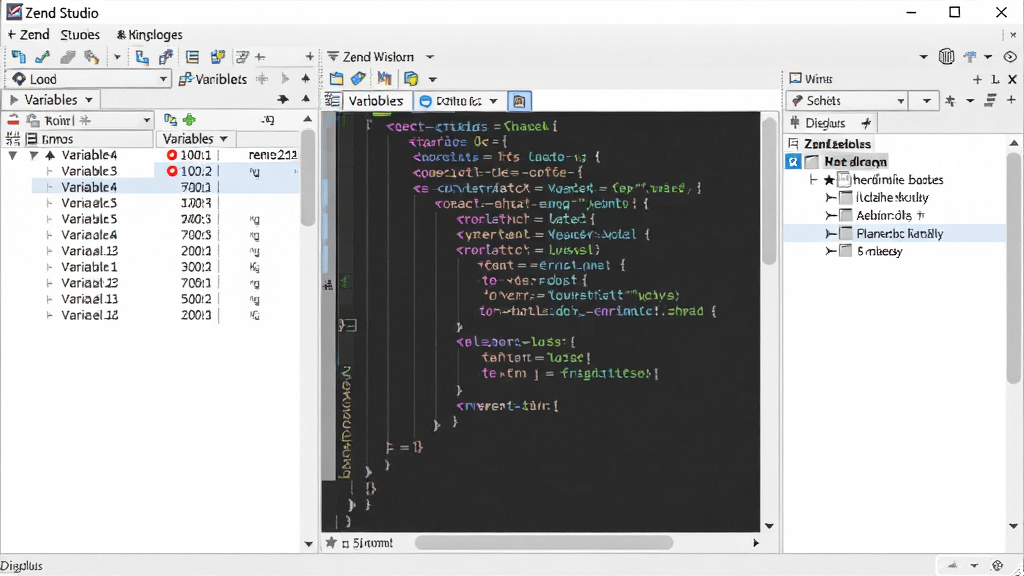
Task: Toggle the highlighted icon button after Dcihu fc tab
Action: [519, 101]
